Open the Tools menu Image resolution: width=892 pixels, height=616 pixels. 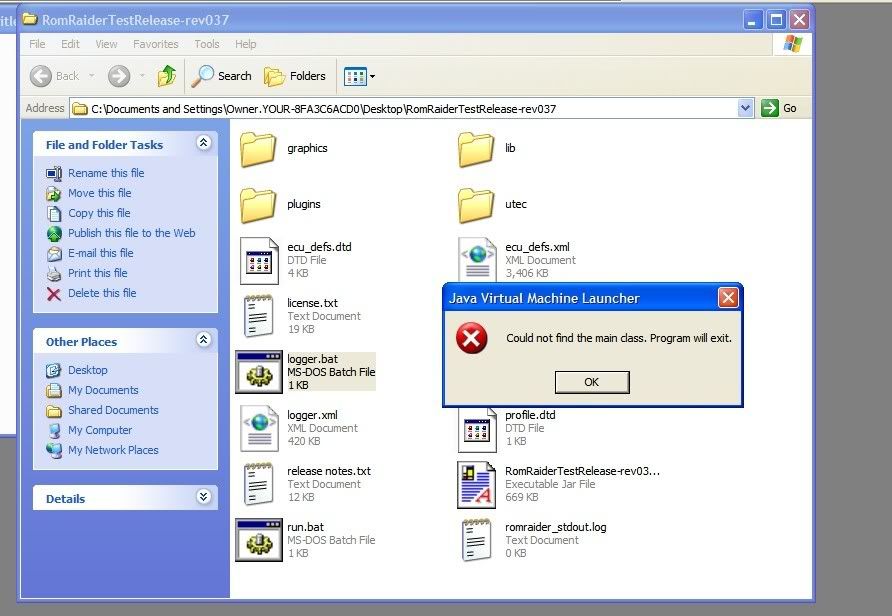pos(207,44)
